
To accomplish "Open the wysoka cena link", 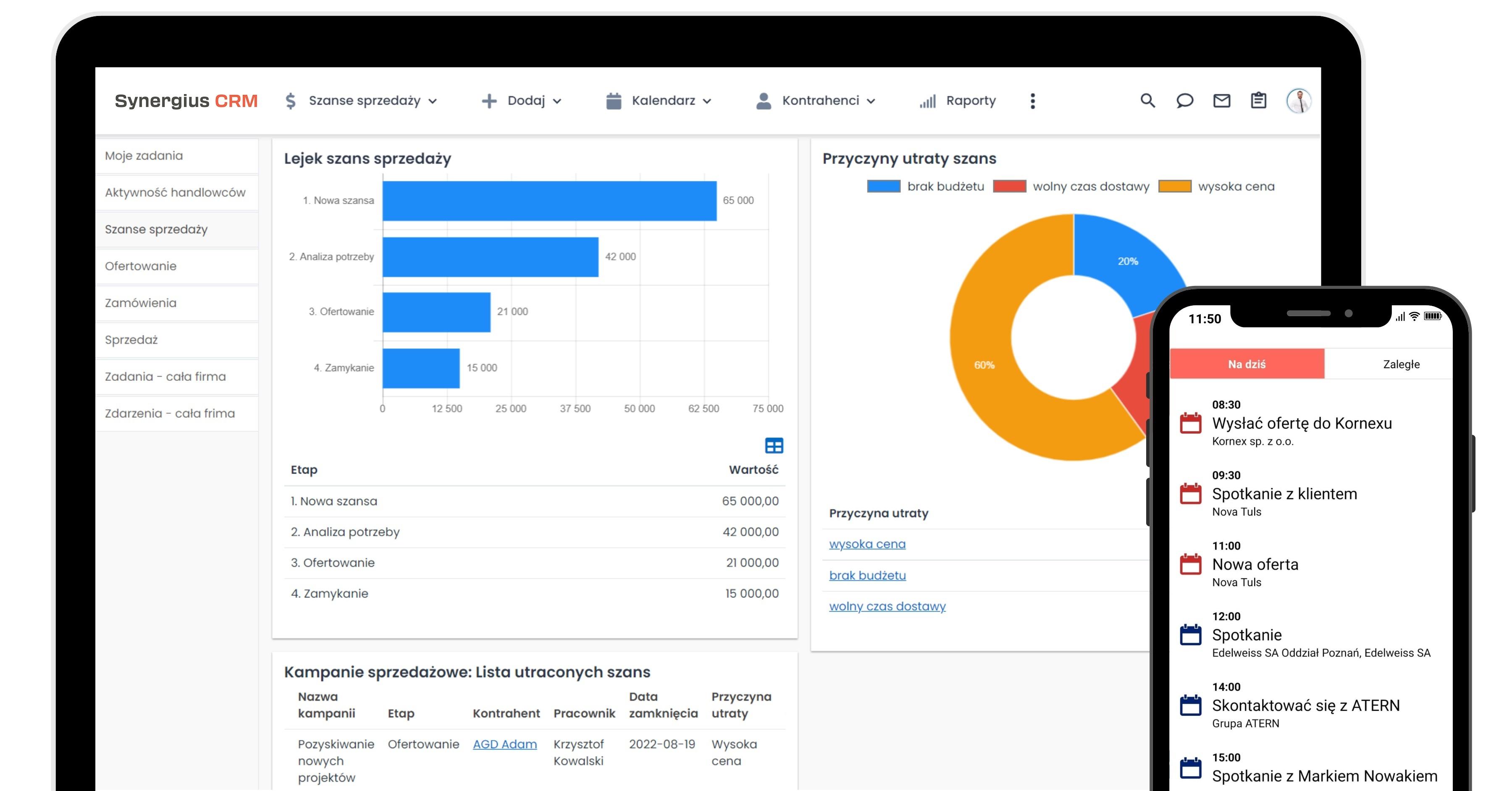I will (x=867, y=544).
